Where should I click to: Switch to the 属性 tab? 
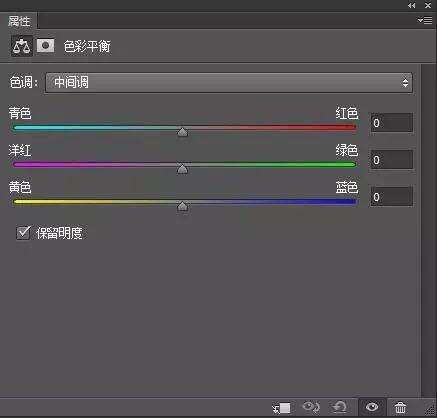[x=19, y=21]
